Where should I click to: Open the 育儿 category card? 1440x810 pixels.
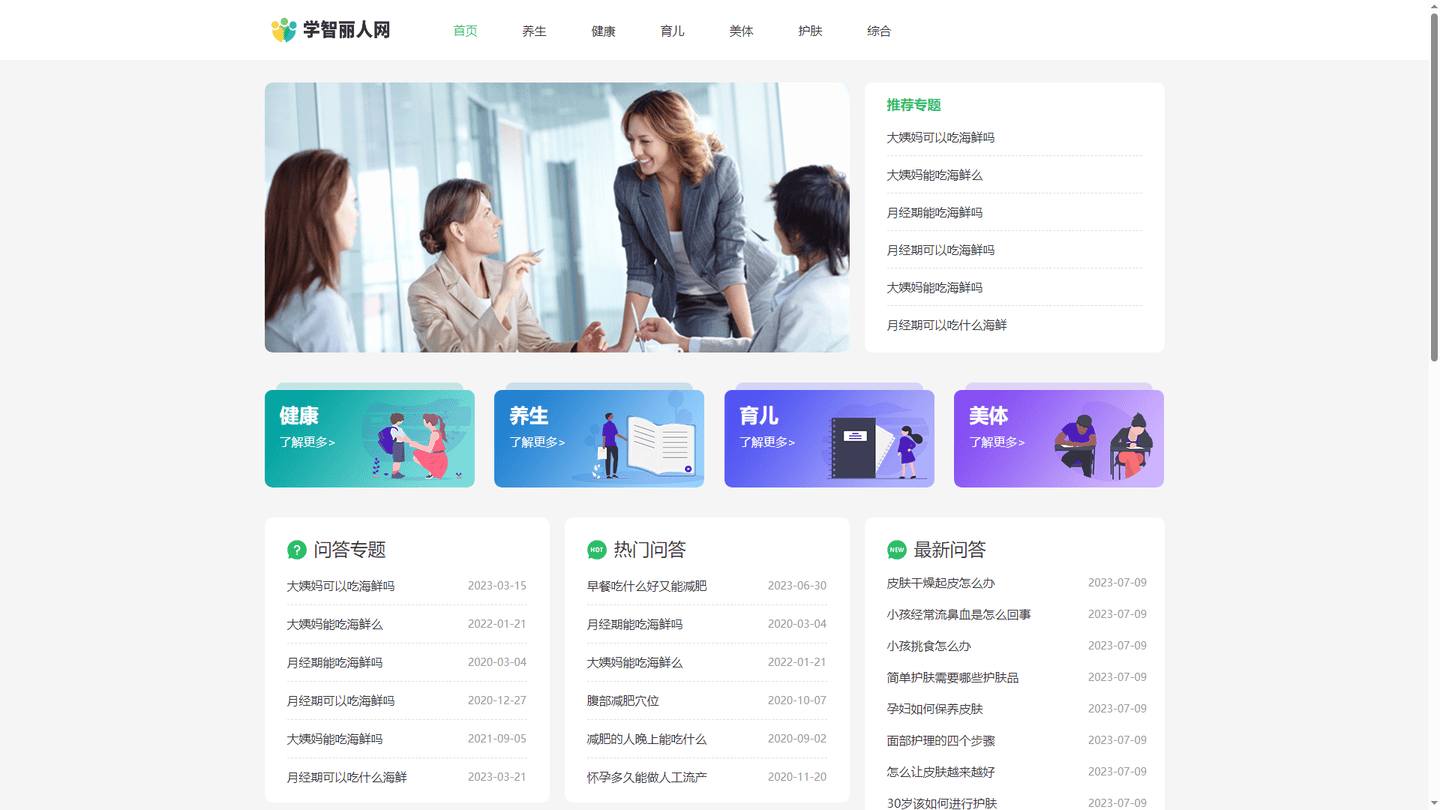[x=829, y=438]
